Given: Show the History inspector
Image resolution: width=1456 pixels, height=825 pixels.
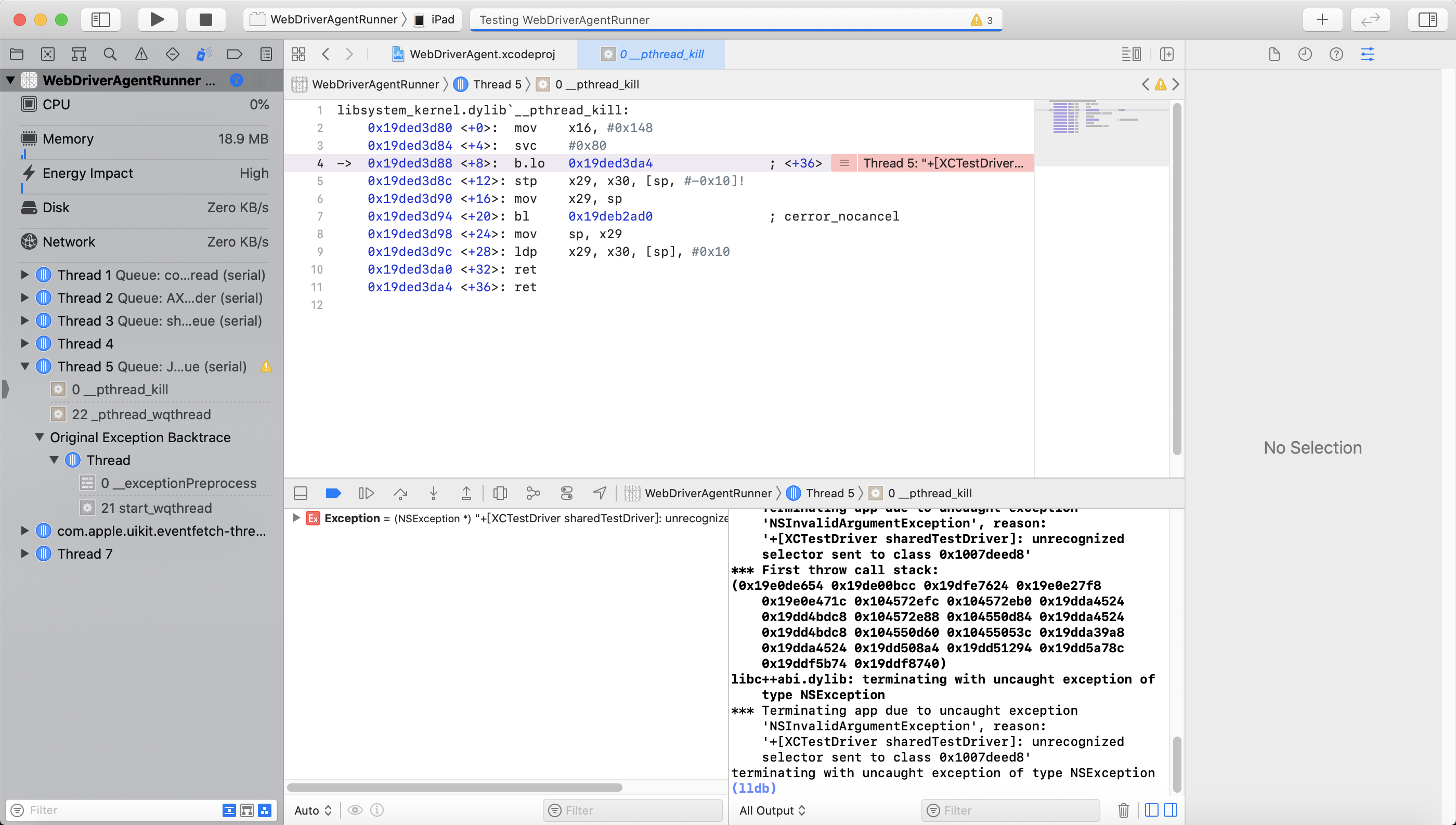Looking at the screenshot, I should tap(1305, 55).
